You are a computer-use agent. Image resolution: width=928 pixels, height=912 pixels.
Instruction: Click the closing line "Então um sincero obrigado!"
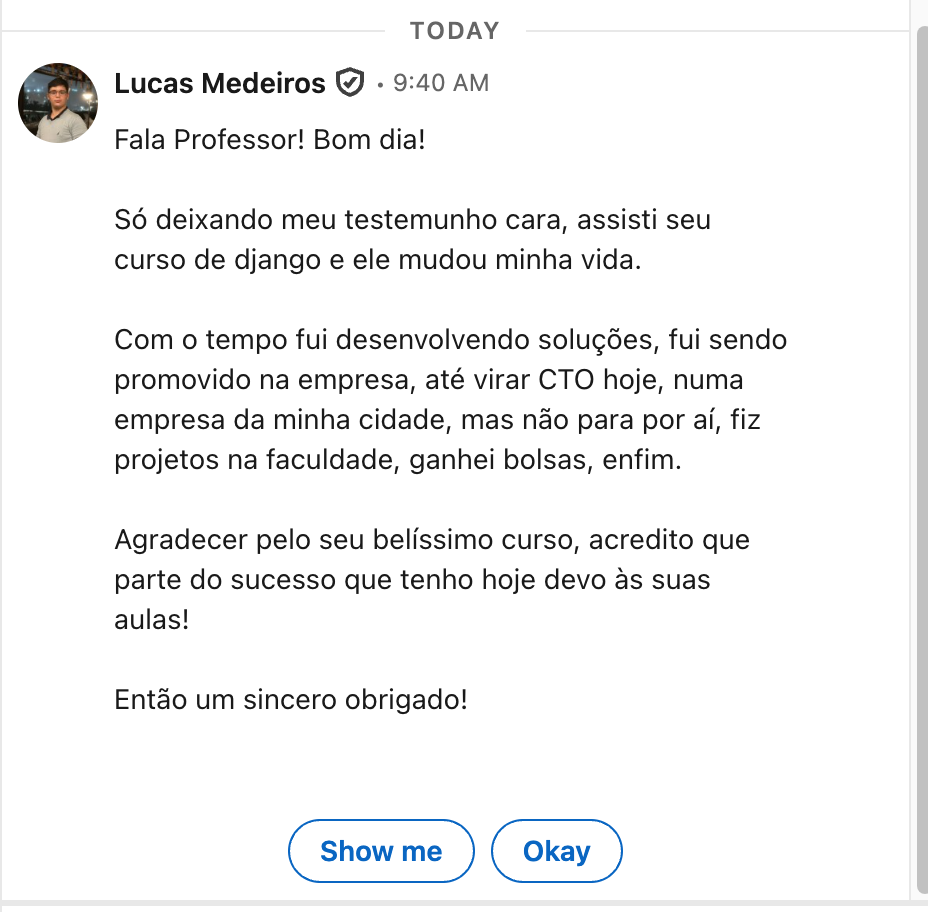pyautogui.click(x=291, y=700)
